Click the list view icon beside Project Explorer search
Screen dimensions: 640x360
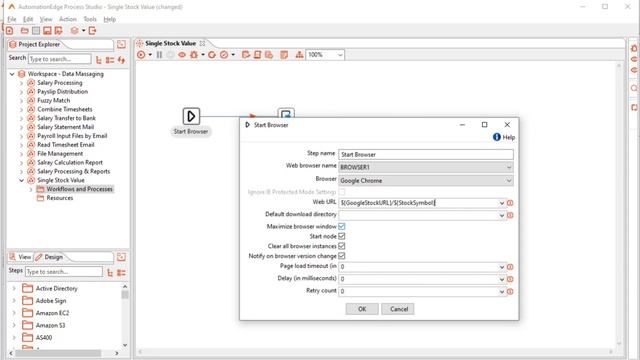pyautogui.click(x=110, y=60)
